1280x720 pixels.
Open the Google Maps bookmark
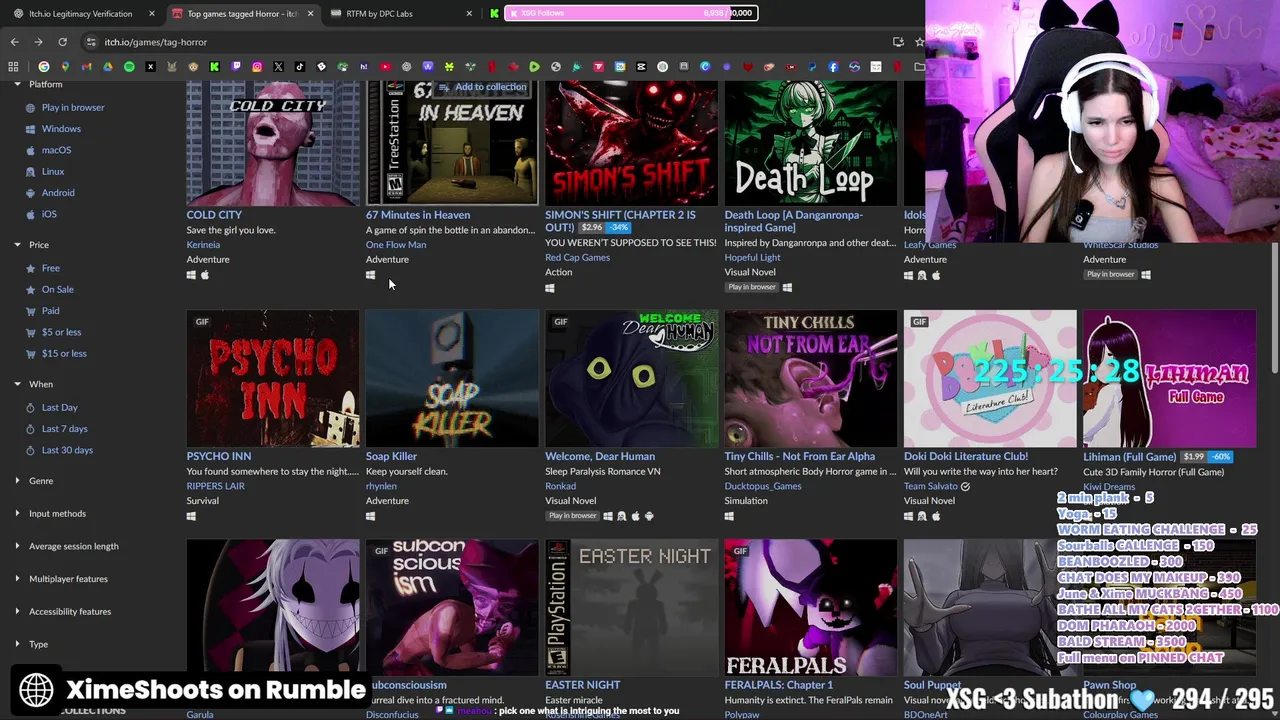click(65, 67)
